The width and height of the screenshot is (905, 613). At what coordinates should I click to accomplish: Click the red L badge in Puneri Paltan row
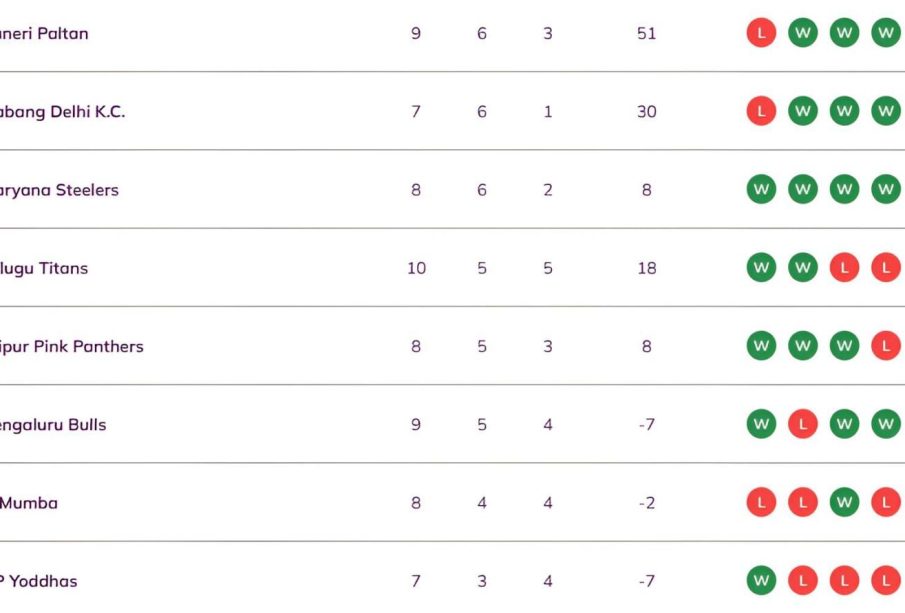coord(761,33)
